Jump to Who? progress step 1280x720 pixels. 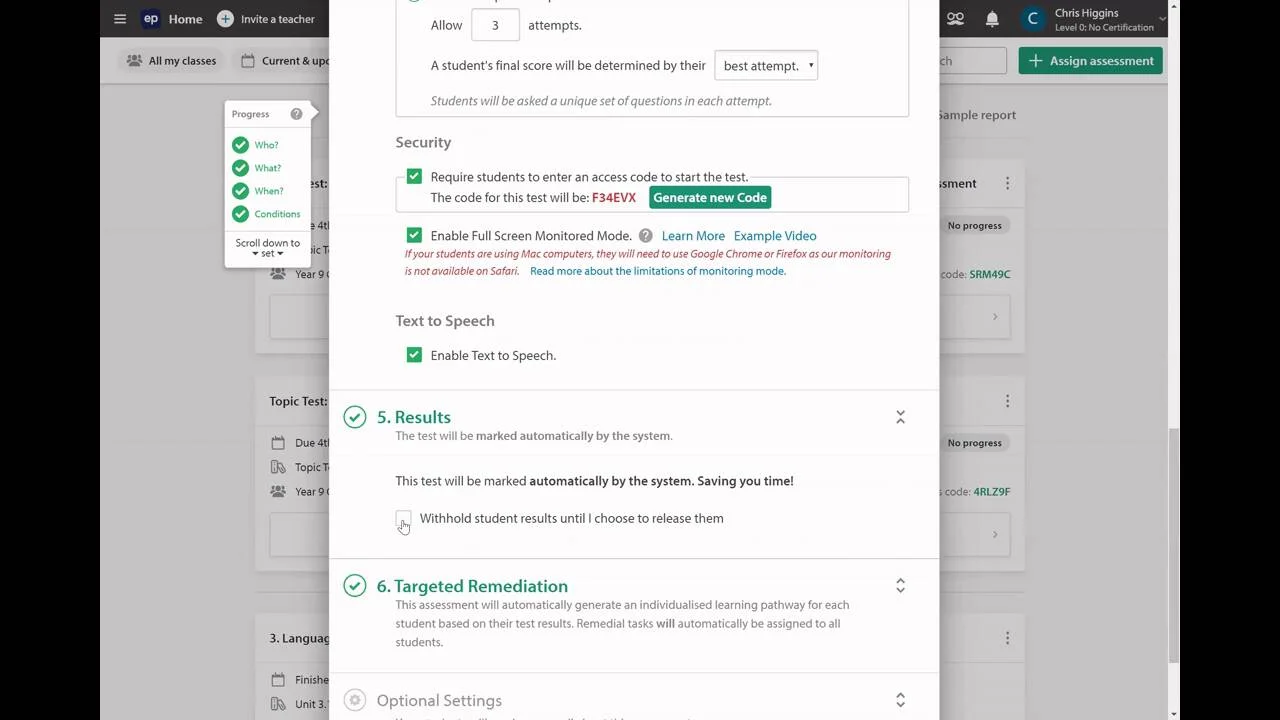266,145
